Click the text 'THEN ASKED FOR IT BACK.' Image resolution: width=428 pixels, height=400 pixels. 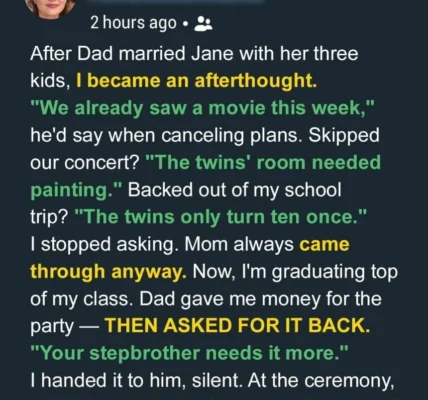237,325
